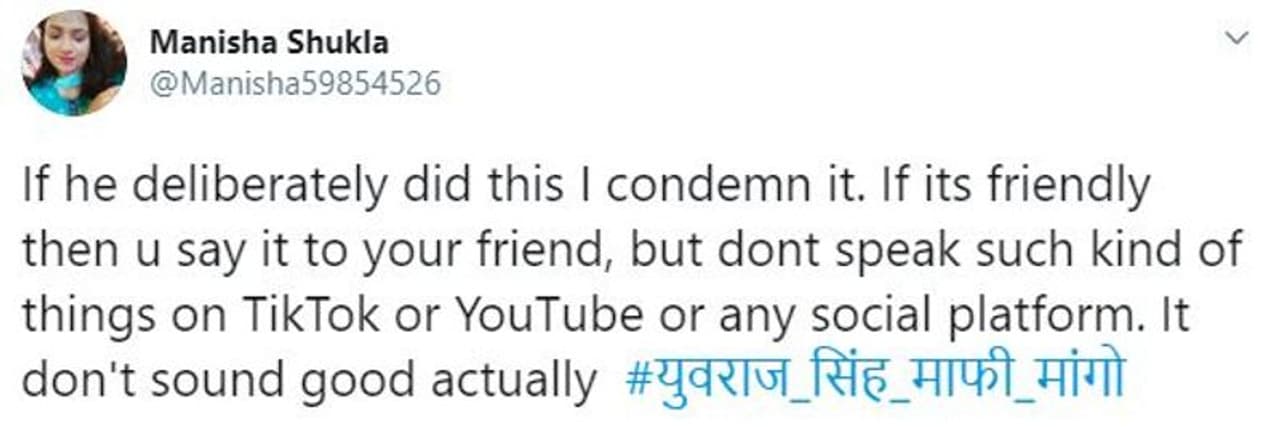Click the @Manisha59854526 handle
Screen dimensions: 1280x427
coord(295,84)
